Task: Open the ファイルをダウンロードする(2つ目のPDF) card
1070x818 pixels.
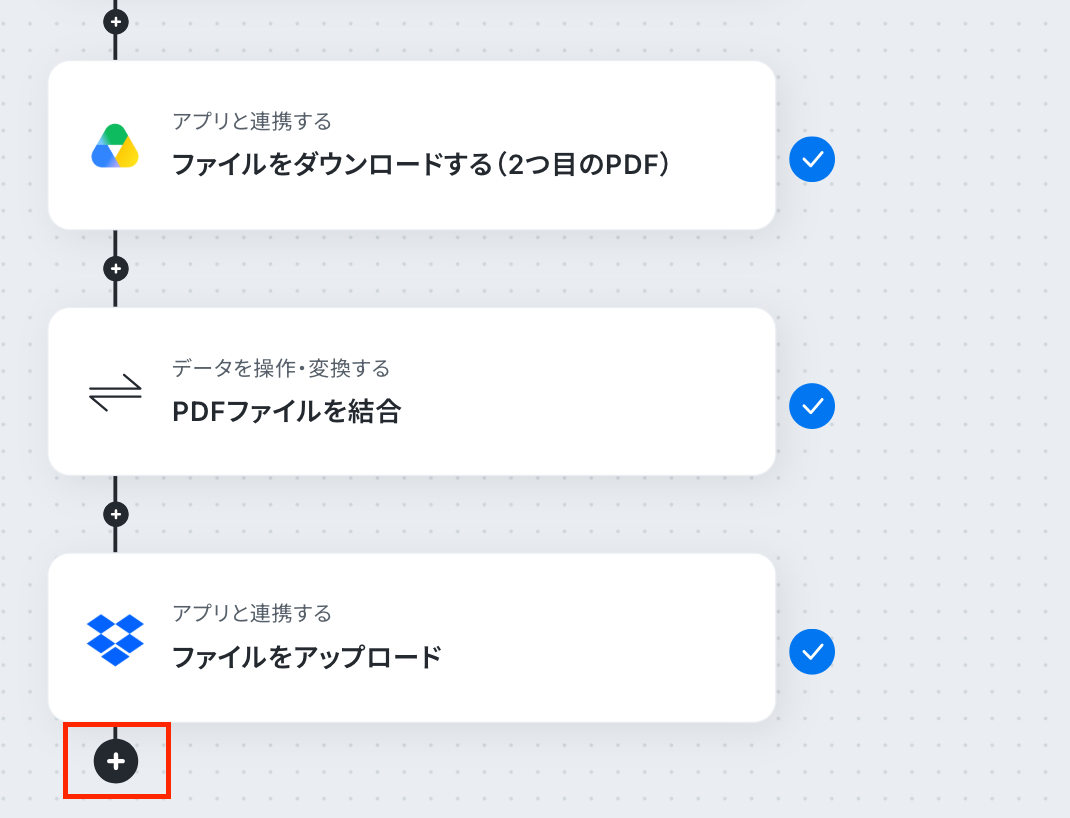Action: tap(411, 145)
